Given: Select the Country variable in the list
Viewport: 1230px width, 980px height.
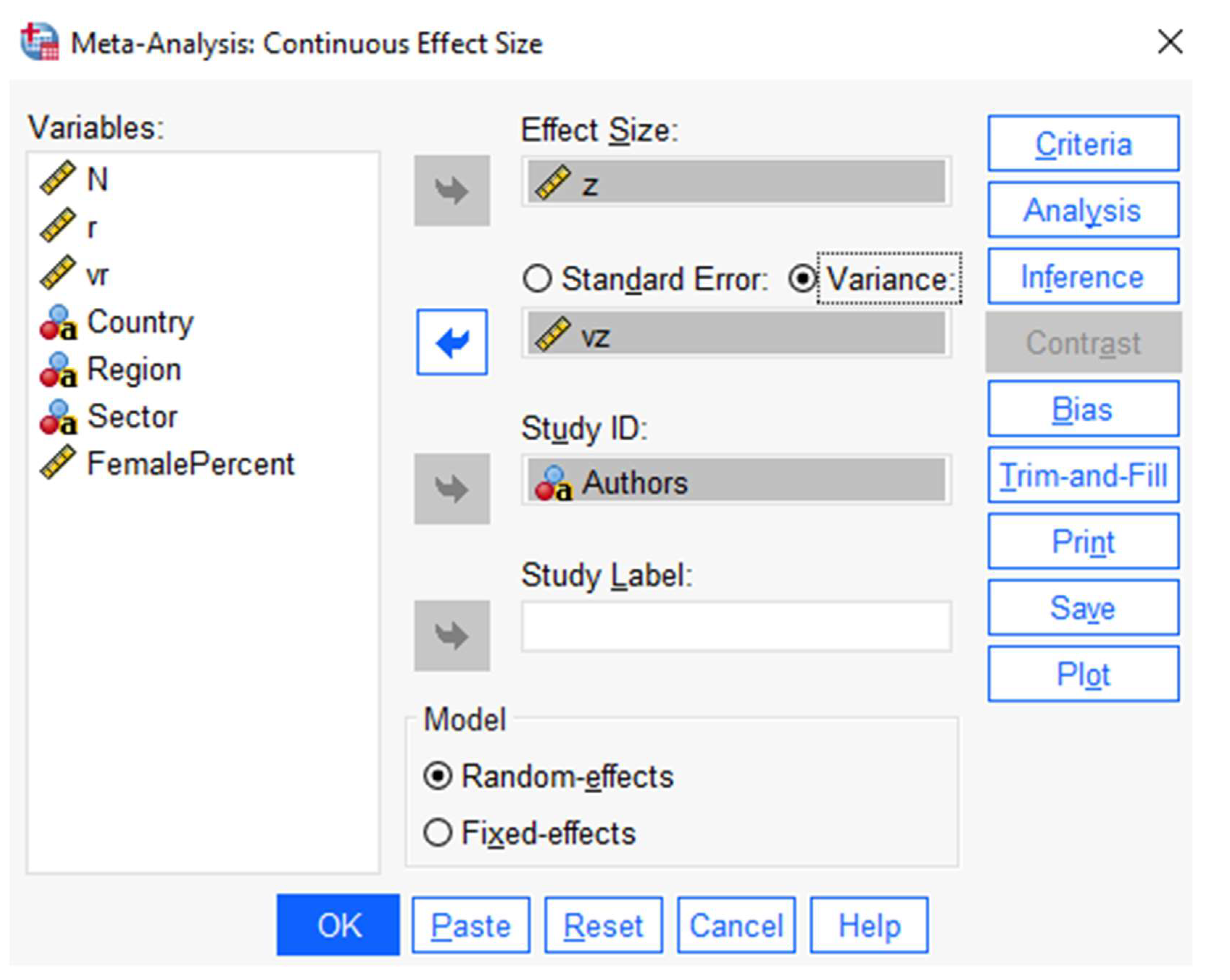Looking at the screenshot, I should point(140,322).
